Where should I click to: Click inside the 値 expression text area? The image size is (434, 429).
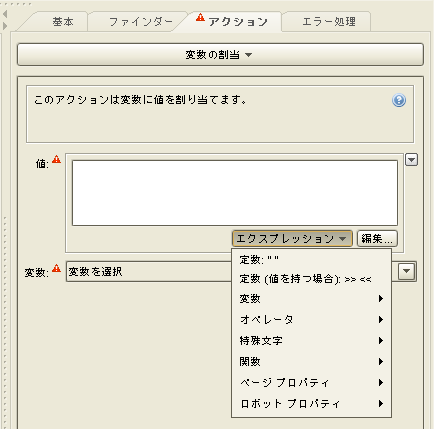pyautogui.click(x=235, y=193)
